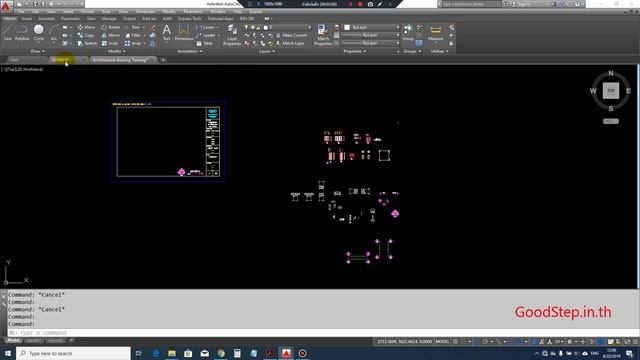Select the Arc tool
Viewport: 640px width, 360px height.
53,32
